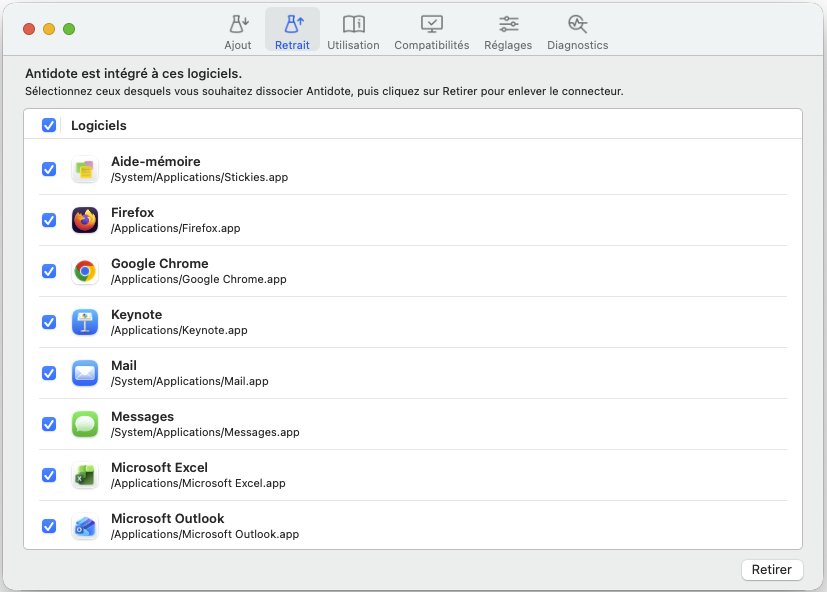The height and width of the screenshot is (592, 827).
Task: Click the Google Chrome name text
Action: tap(160, 263)
